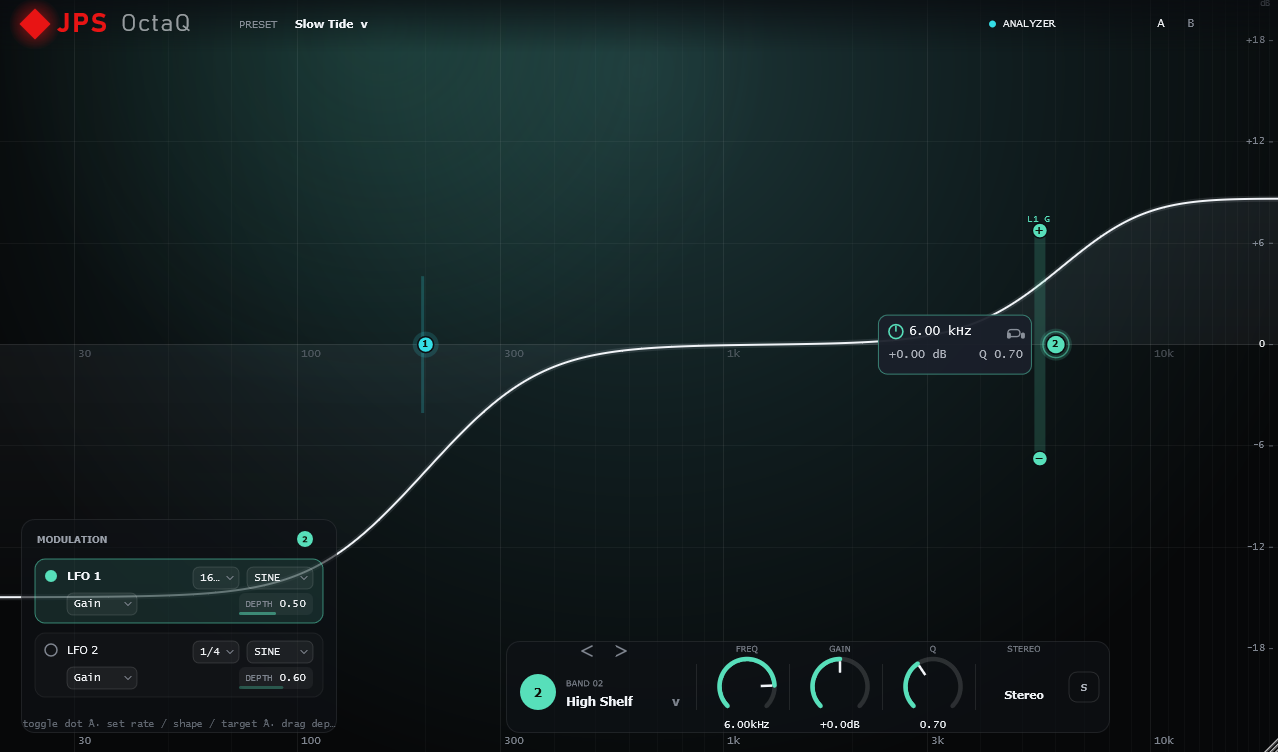Switch to the A state

coord(1161,23)
